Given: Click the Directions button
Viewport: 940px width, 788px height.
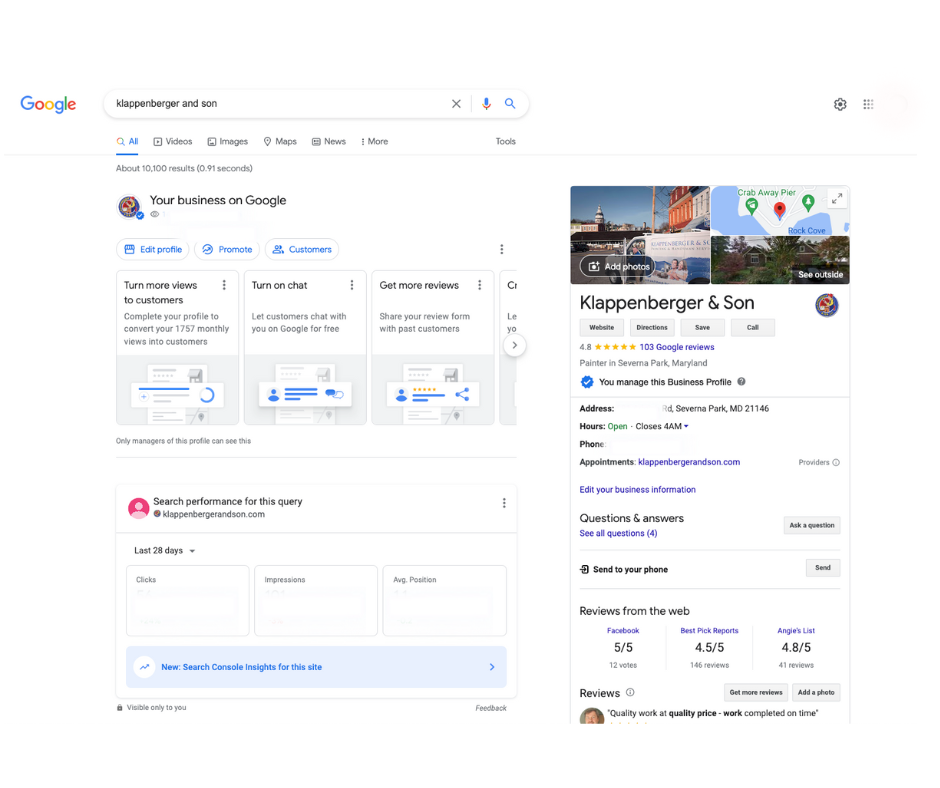Looking at the screenshot, I should tap(652, 327).
